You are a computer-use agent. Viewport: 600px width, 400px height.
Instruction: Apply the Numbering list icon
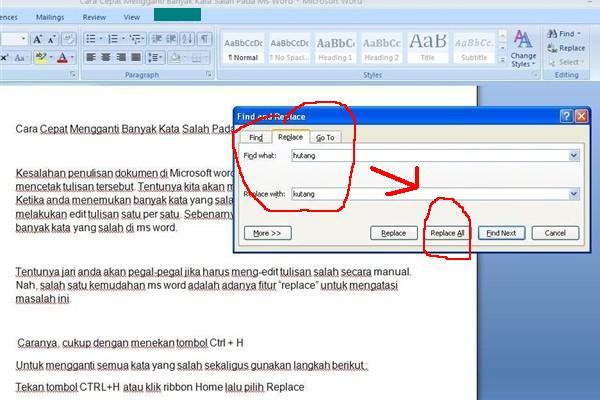113,39
